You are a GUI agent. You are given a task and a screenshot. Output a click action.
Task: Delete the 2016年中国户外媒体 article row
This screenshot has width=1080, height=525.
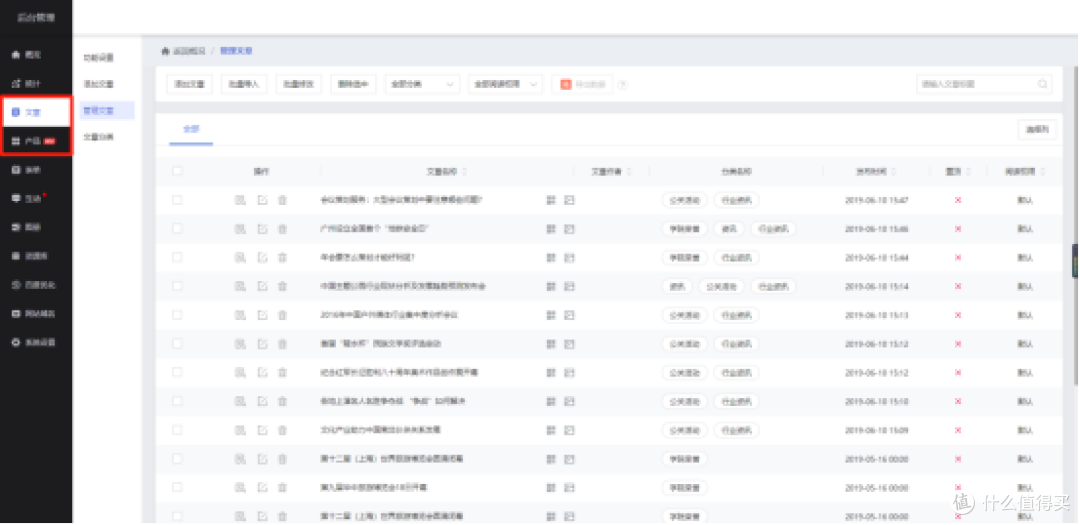(282, 315)
